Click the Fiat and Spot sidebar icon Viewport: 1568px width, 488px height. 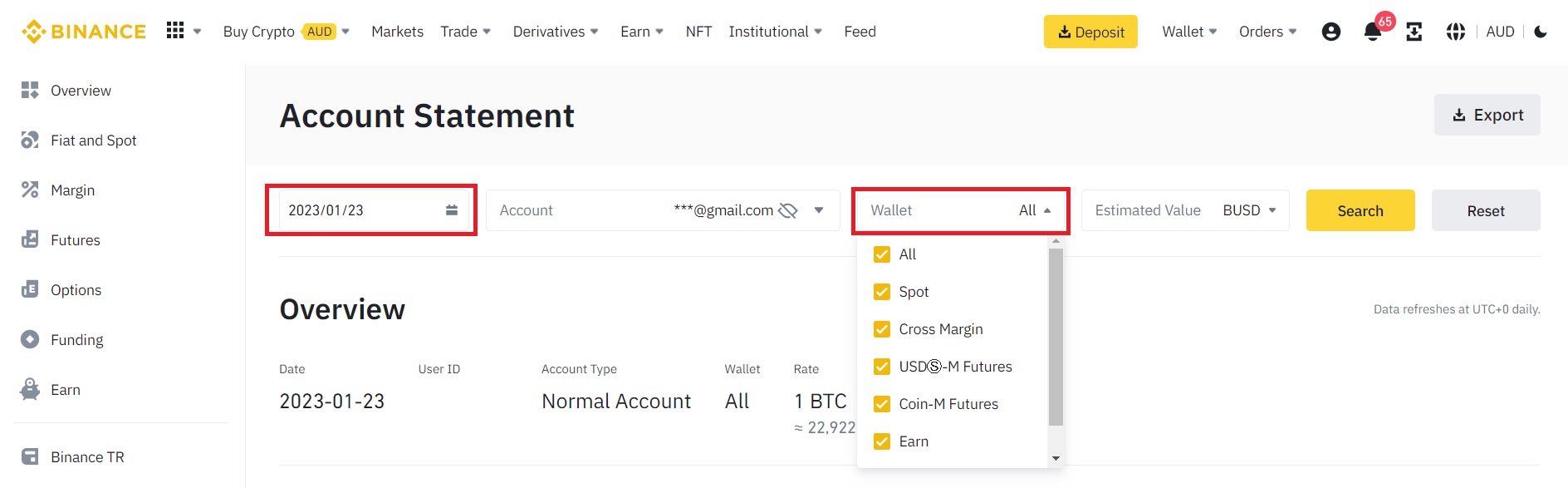point(30,140)
